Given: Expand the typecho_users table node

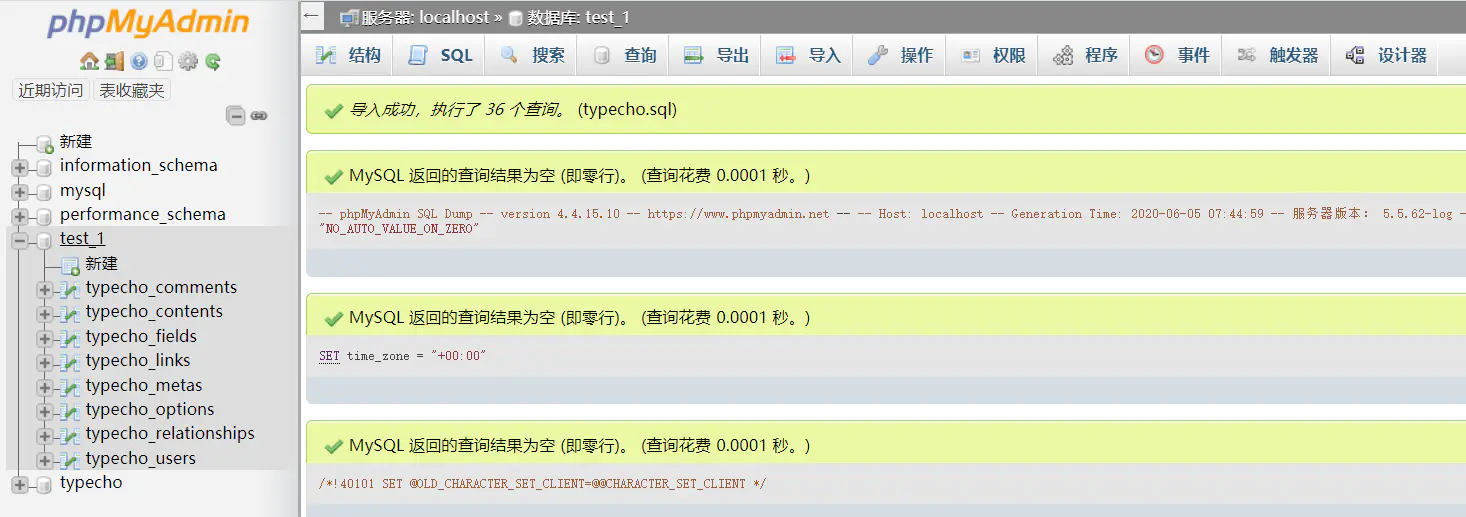Looking at the screenshot, I should click(45, 460).
